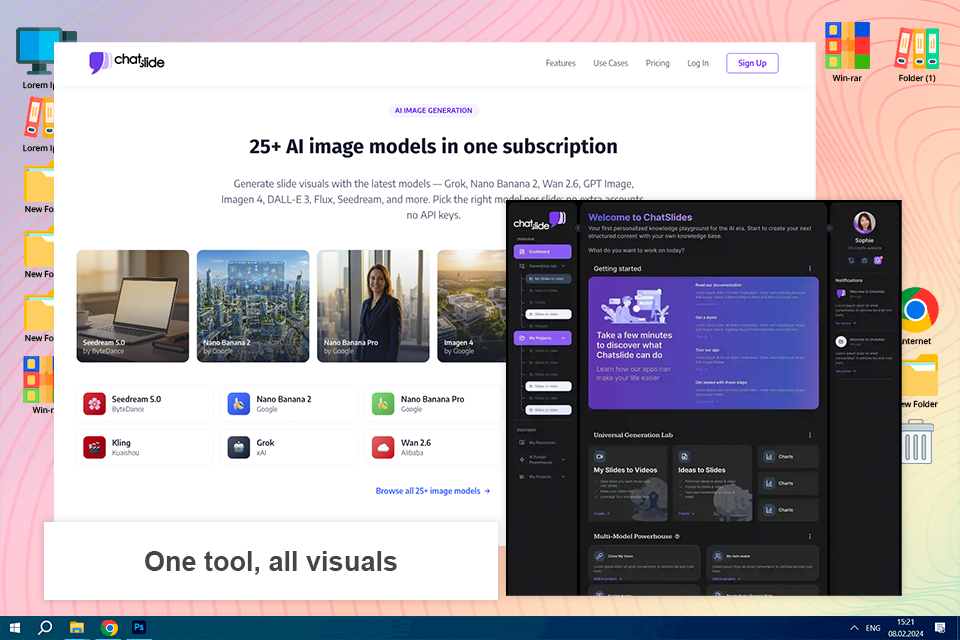The height and width of the screenshot is (640, 960).
Task: Click the Sign Up button
Action: click(752, 63)
